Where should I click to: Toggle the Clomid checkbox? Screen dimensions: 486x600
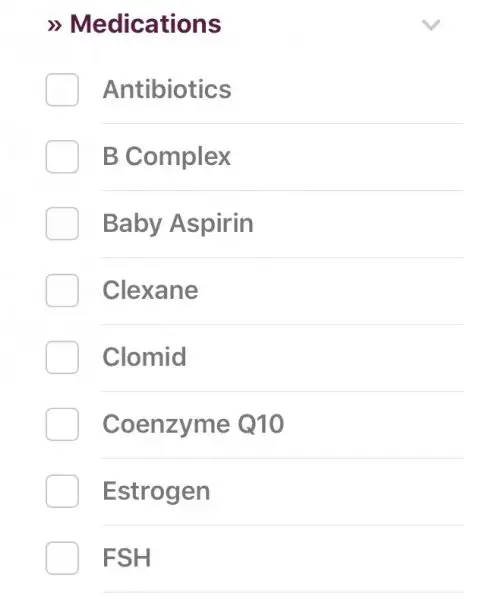click(x=62, y=357)
